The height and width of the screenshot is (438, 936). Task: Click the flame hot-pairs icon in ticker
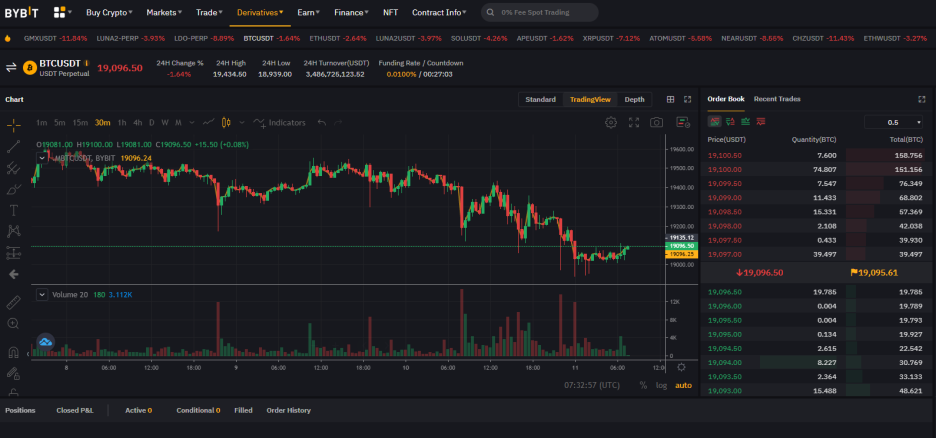(7, 38)
